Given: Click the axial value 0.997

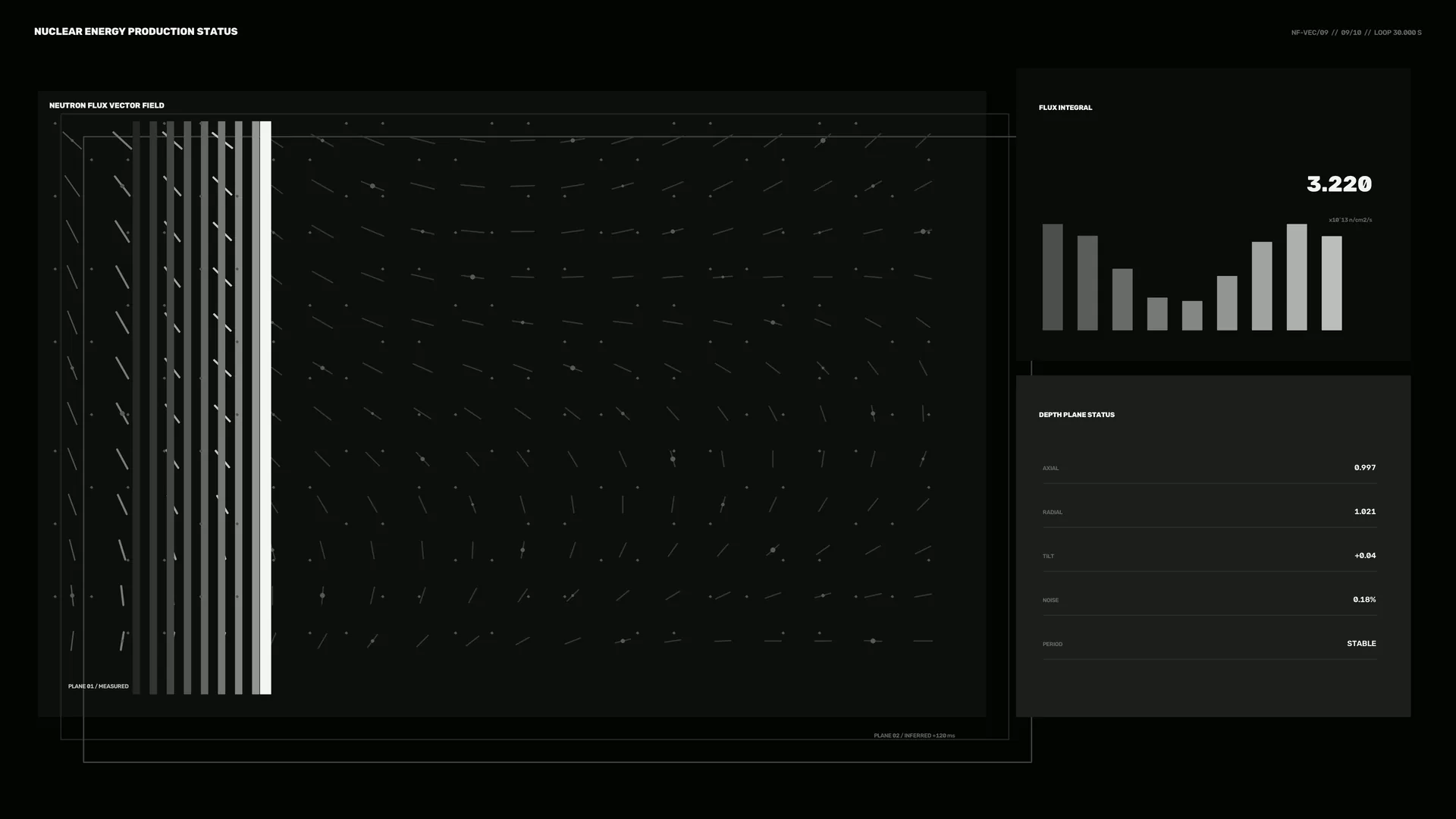Looking at the screenshot, I should click(x=1365, y=468).
